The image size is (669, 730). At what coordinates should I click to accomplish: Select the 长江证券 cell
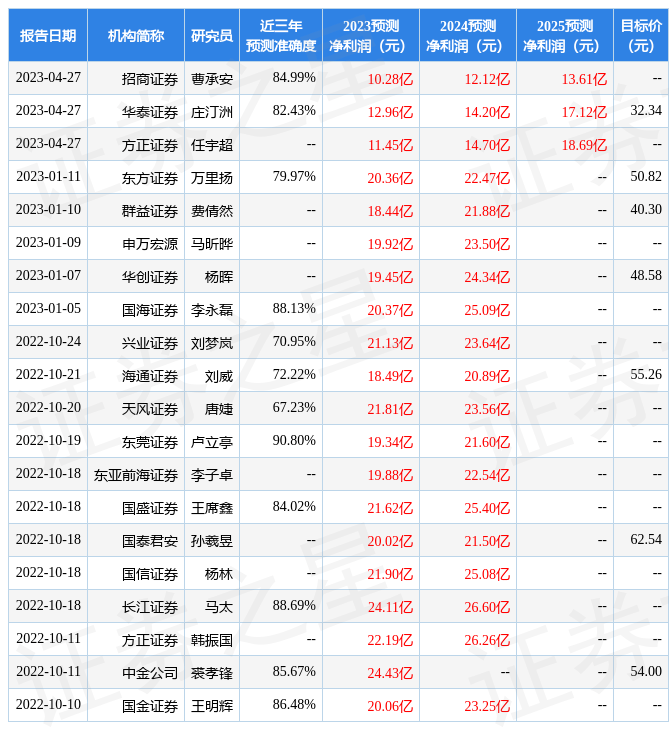click(x=150, y=608)
